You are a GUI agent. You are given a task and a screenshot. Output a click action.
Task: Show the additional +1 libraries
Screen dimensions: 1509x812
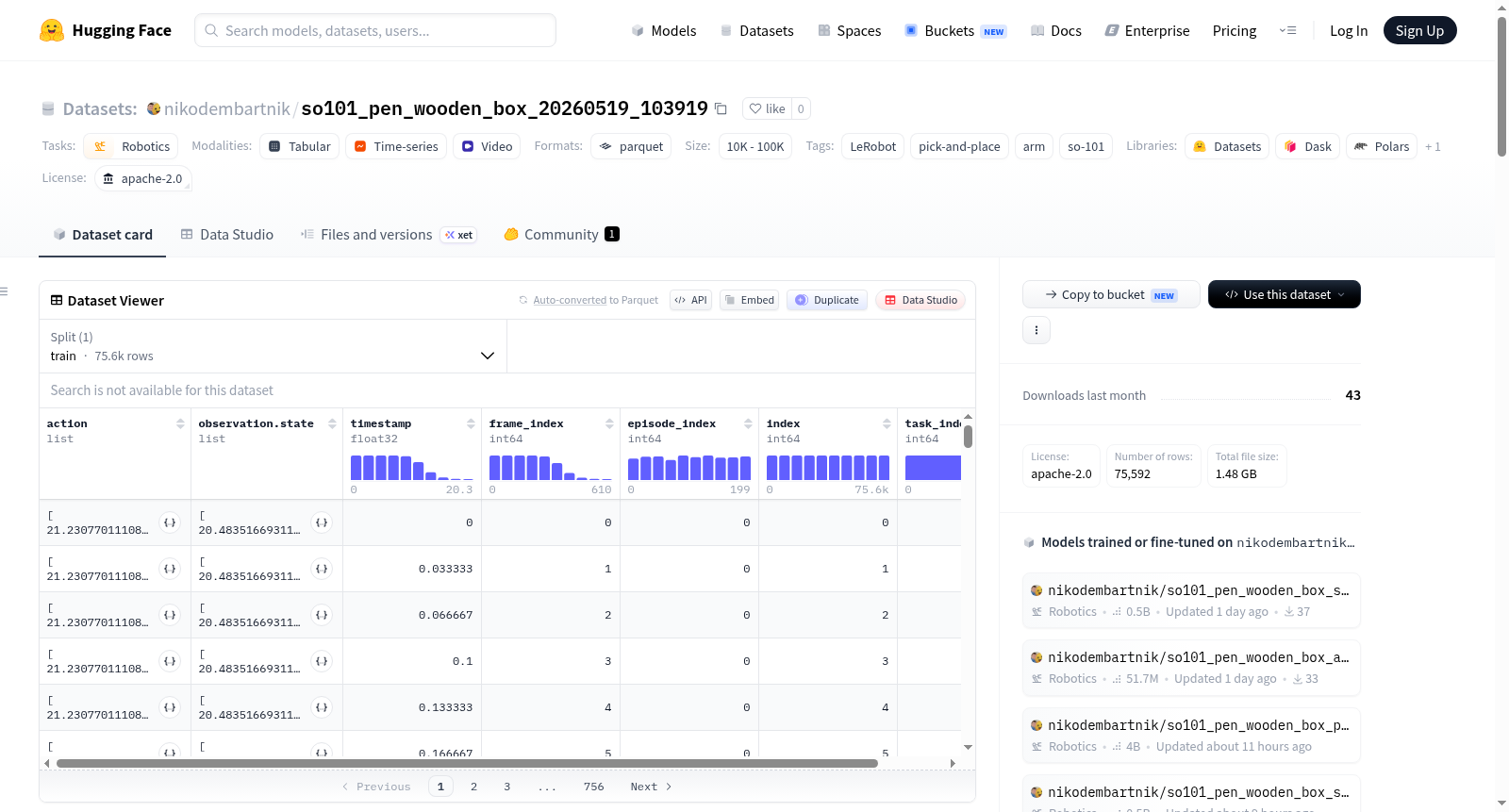(x=1433, y=147)
